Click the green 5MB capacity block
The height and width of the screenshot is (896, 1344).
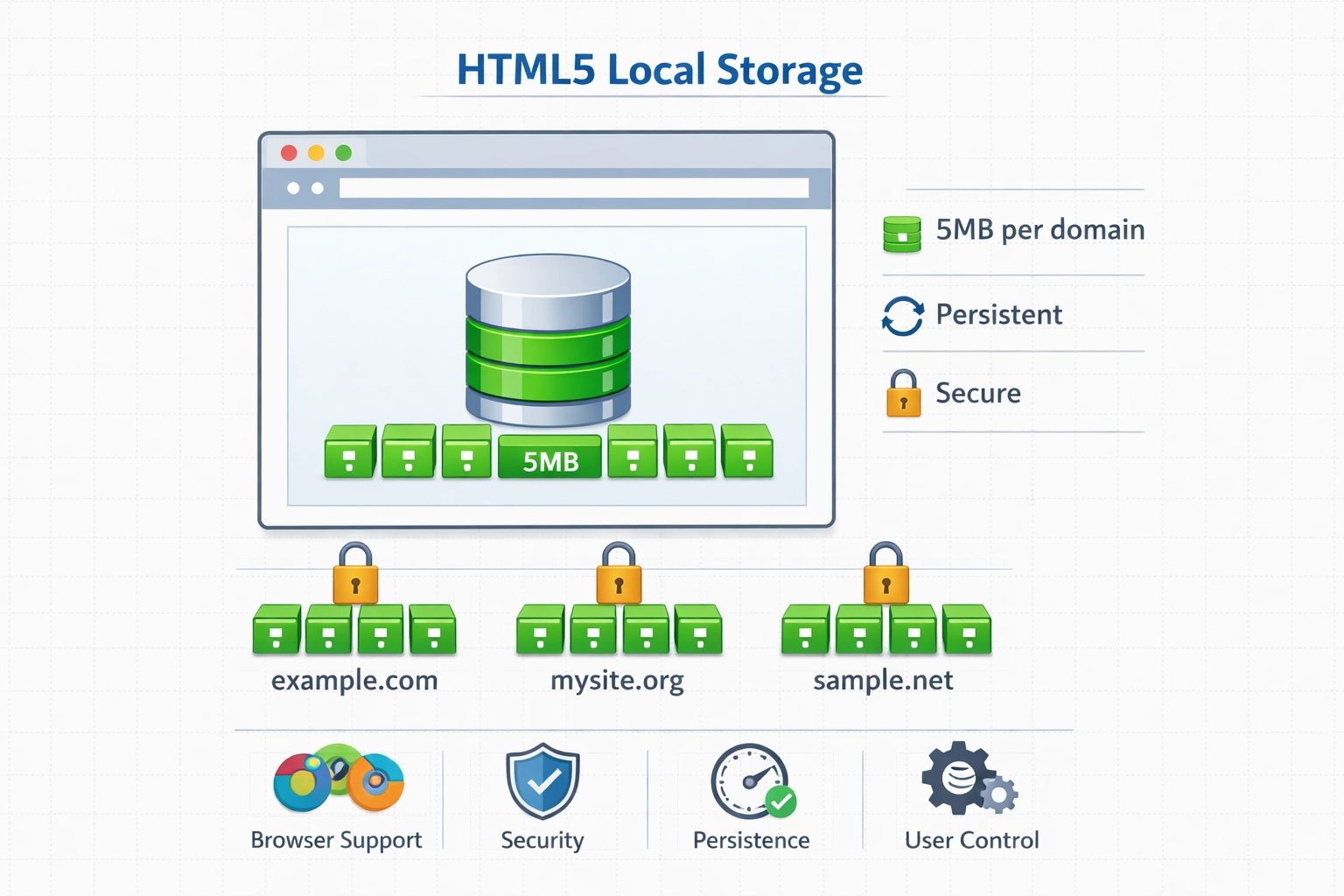[x=549, y=457]
